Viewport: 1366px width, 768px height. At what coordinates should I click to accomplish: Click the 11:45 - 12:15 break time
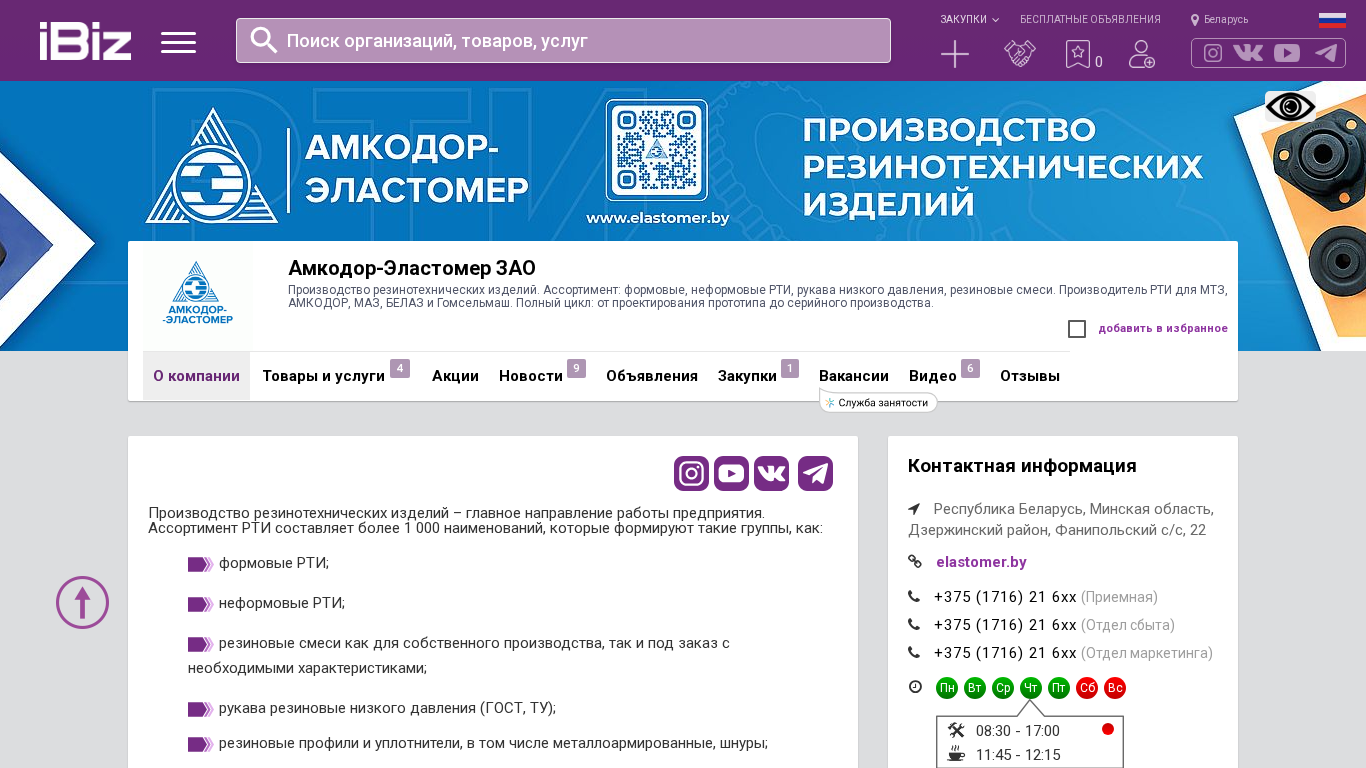pyautogui.click(x=1018, y=755)
